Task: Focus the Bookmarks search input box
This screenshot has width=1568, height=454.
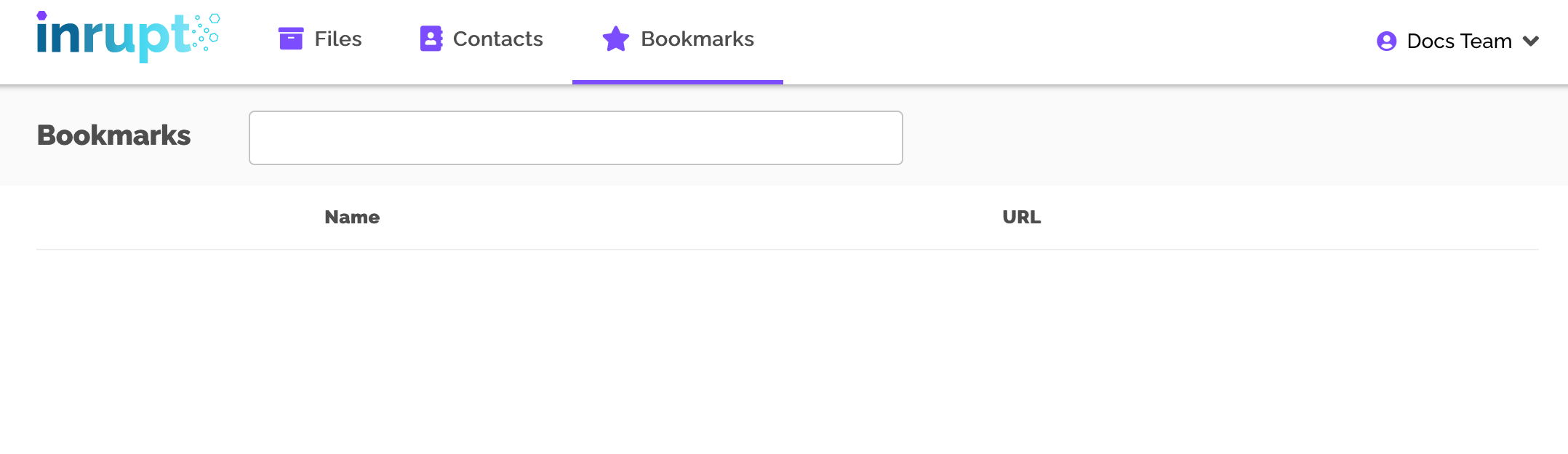Action: (x=576, y=138)
